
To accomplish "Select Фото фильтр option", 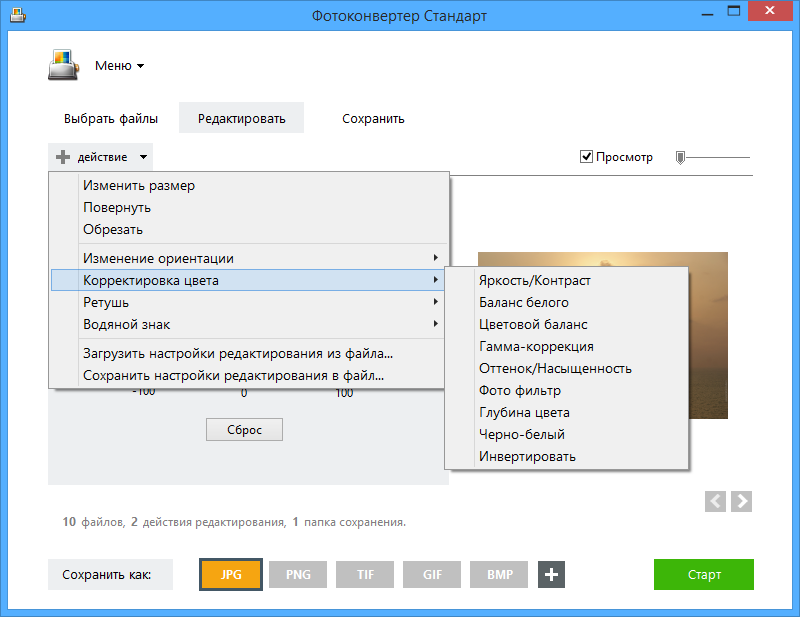I will (x=566, y=390).
